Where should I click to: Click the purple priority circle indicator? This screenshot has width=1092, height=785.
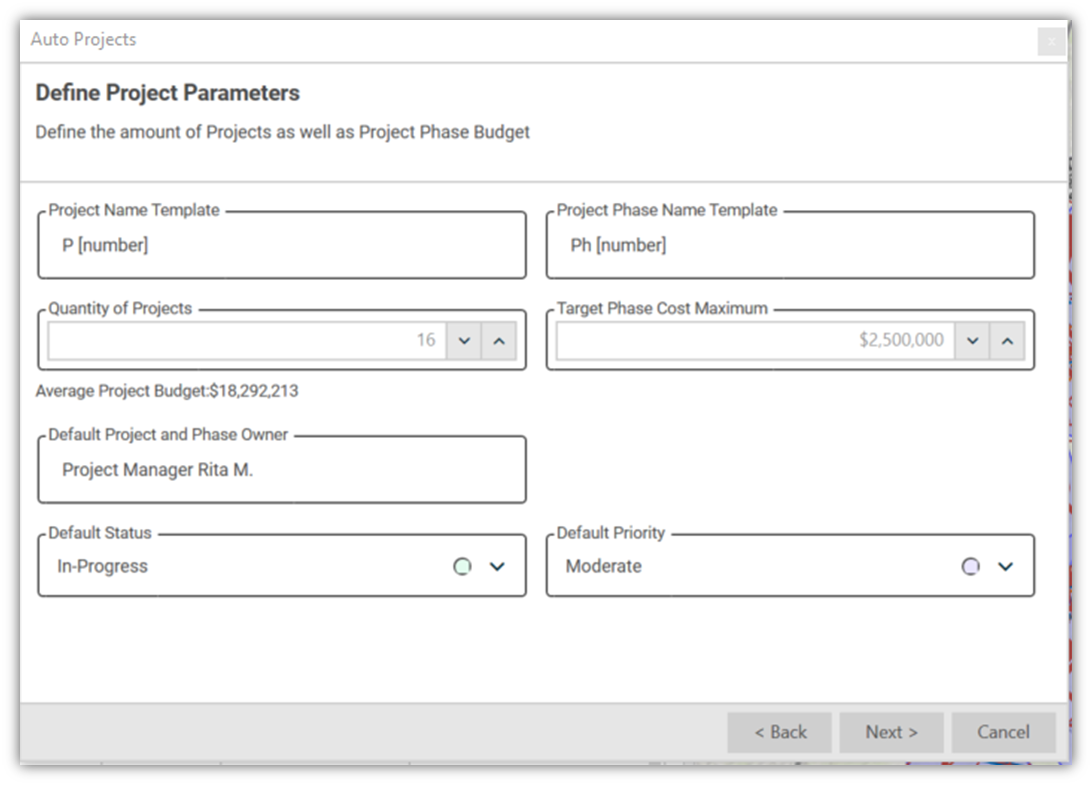tap(970, 566)
